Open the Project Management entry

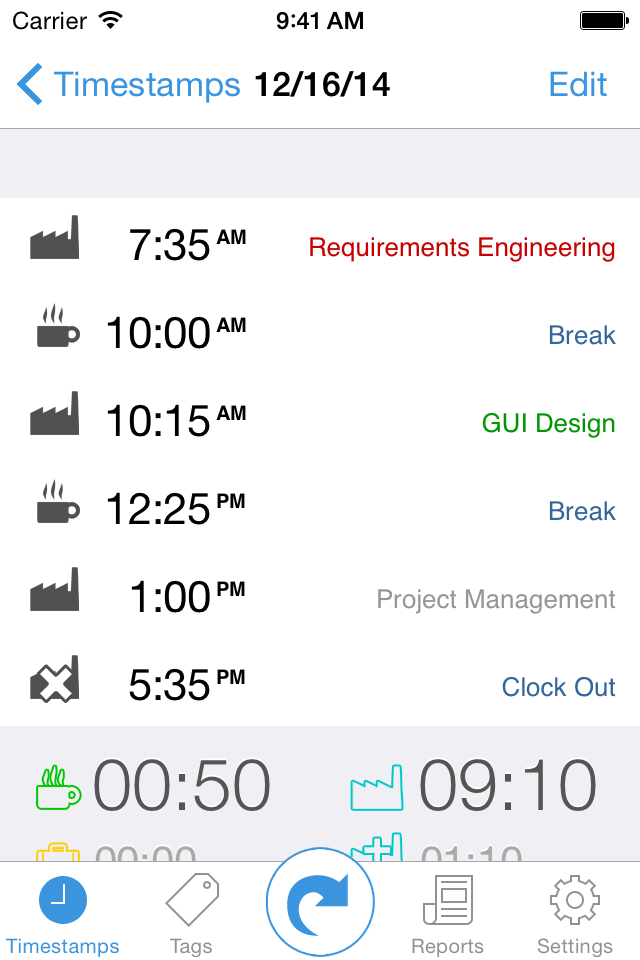[495, 599]
